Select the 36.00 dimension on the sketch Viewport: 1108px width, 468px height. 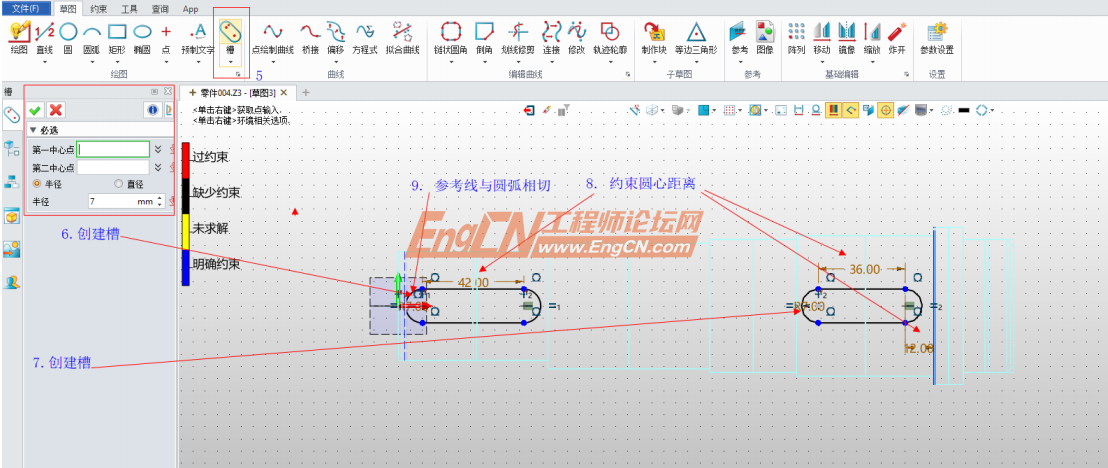click(x=864, y=269)
